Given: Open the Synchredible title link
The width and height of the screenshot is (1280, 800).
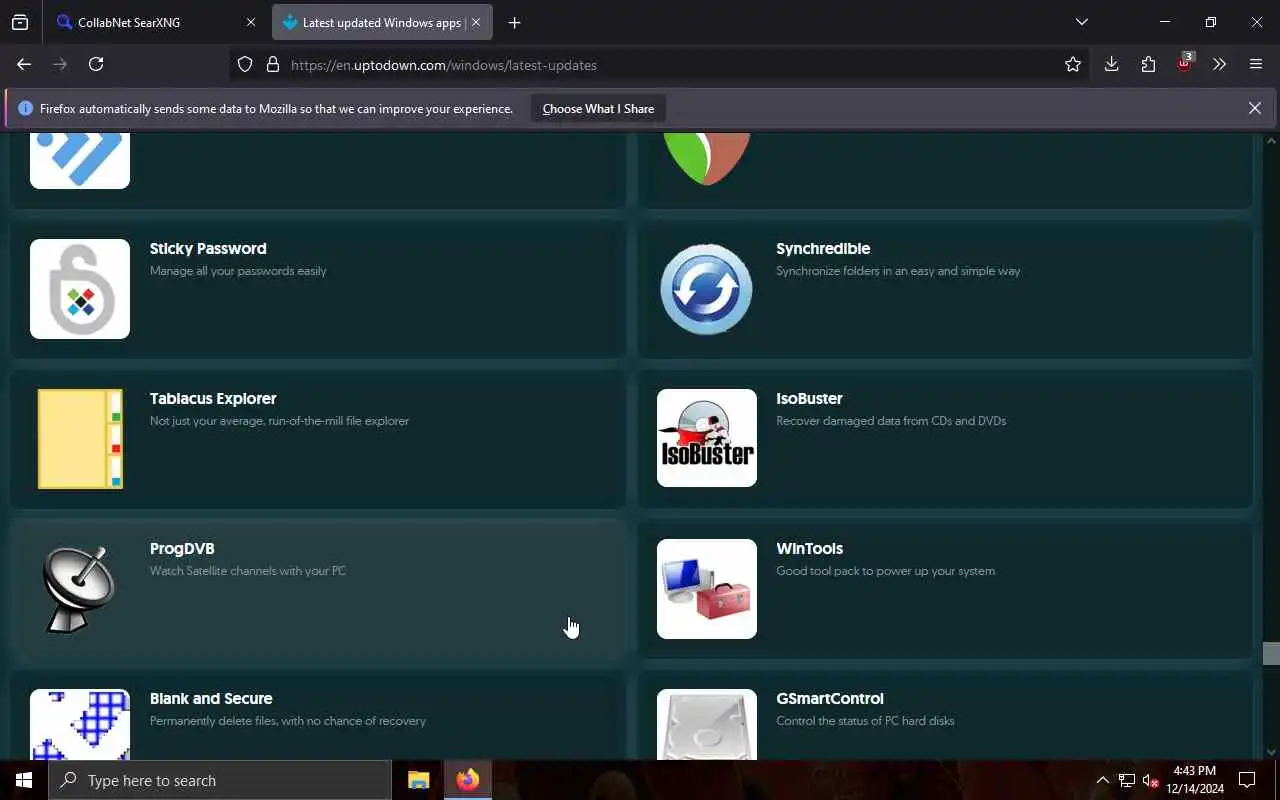Looking at the screenshot, I should tap(823, 248).
